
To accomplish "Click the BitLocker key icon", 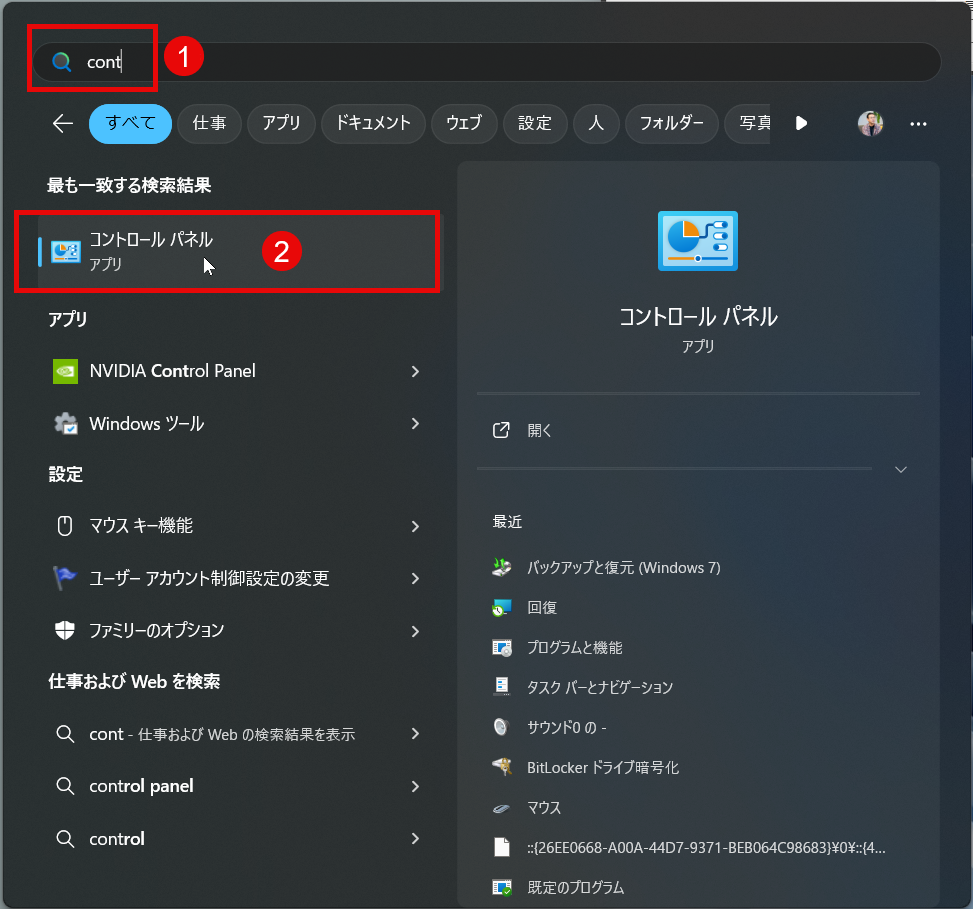I will (x=501, y=767).
